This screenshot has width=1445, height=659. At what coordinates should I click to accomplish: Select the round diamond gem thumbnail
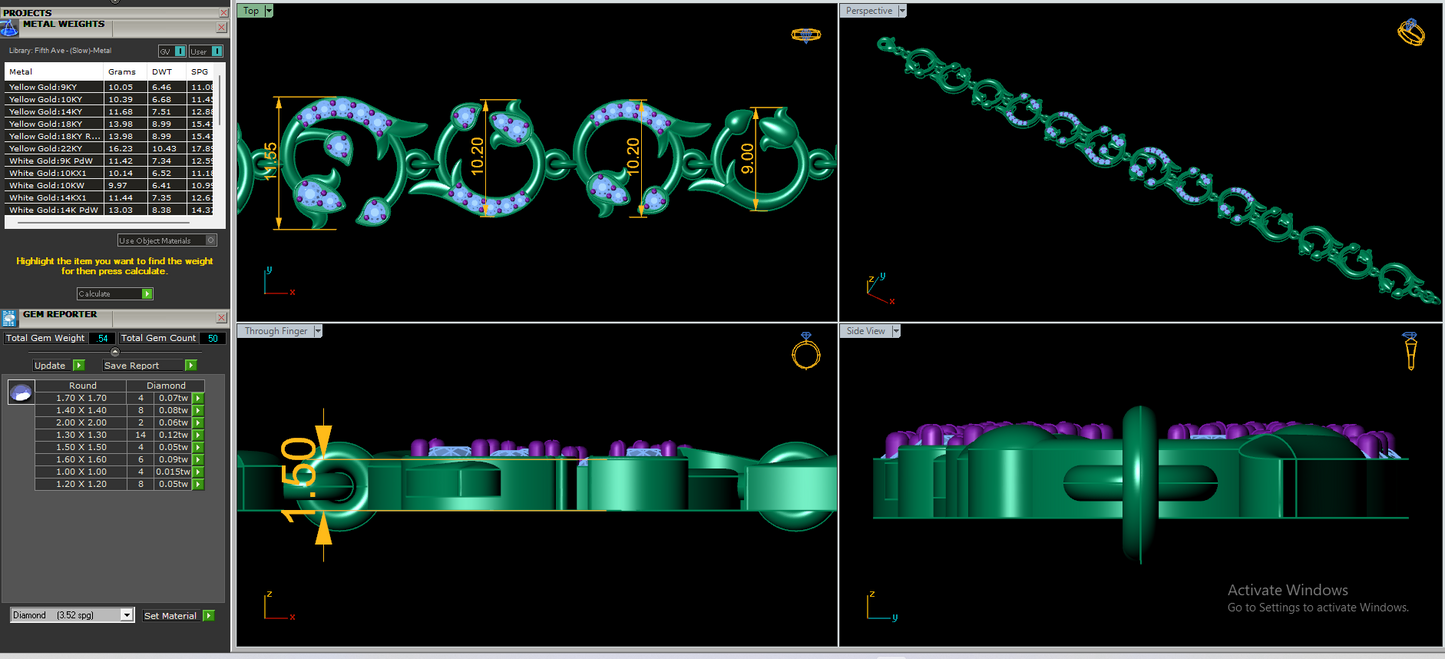pos(20,392)
